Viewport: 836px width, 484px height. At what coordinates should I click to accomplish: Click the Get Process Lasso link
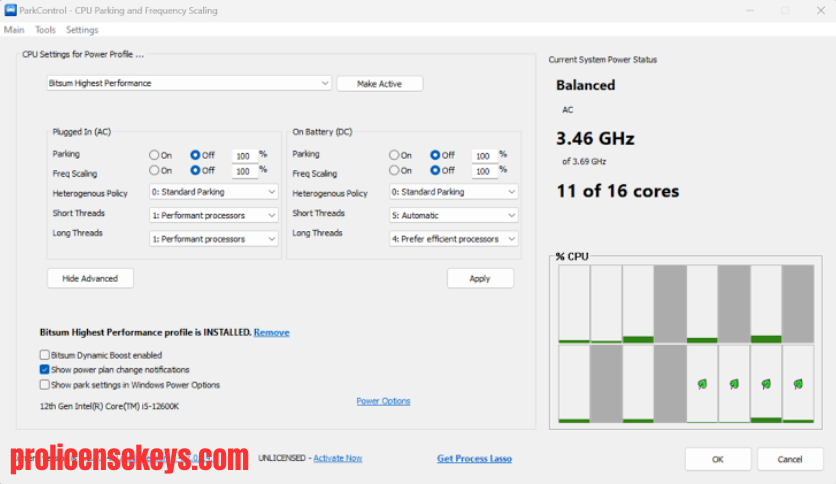tap(475, 458)
